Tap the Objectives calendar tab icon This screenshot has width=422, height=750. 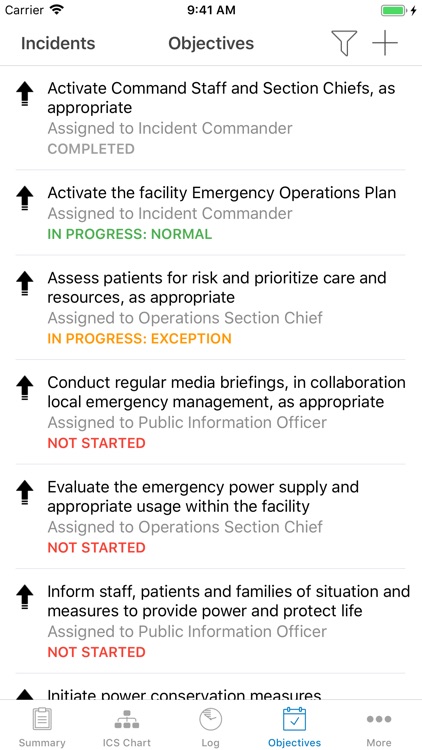click(x=294, y=719)
